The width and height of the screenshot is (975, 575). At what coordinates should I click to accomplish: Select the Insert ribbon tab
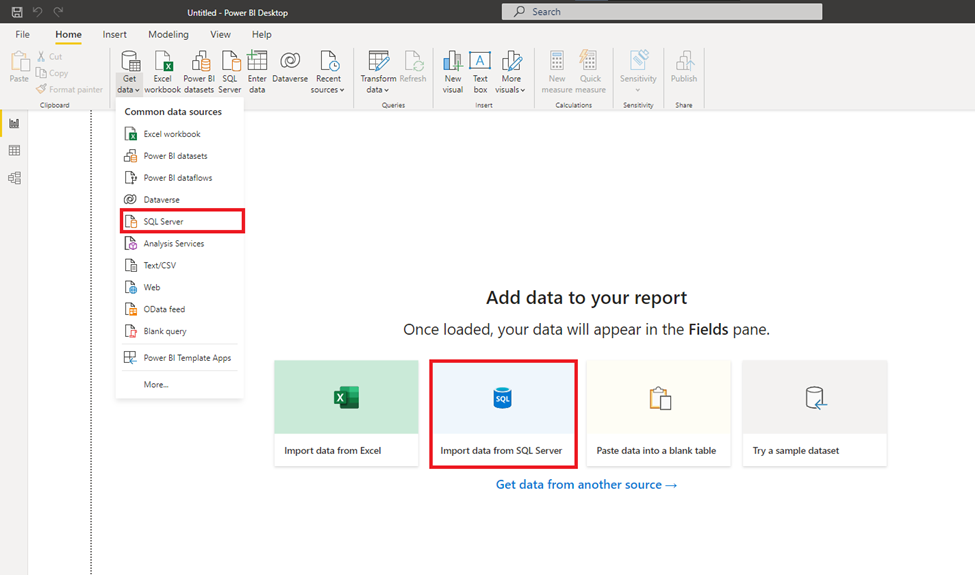tap(114, 34)
